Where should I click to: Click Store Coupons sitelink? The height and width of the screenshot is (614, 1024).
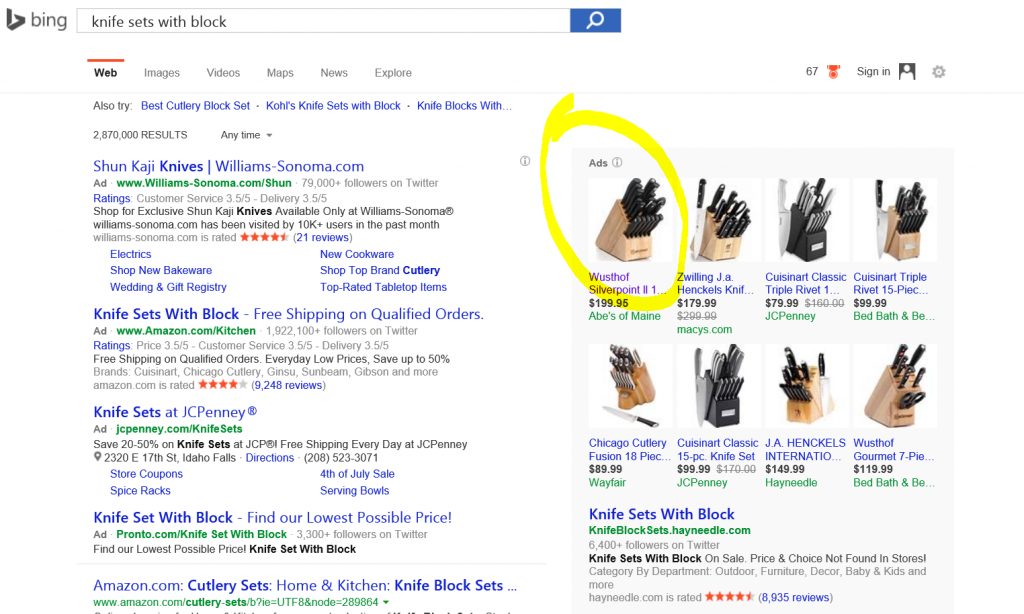click(x=146, y=474)
